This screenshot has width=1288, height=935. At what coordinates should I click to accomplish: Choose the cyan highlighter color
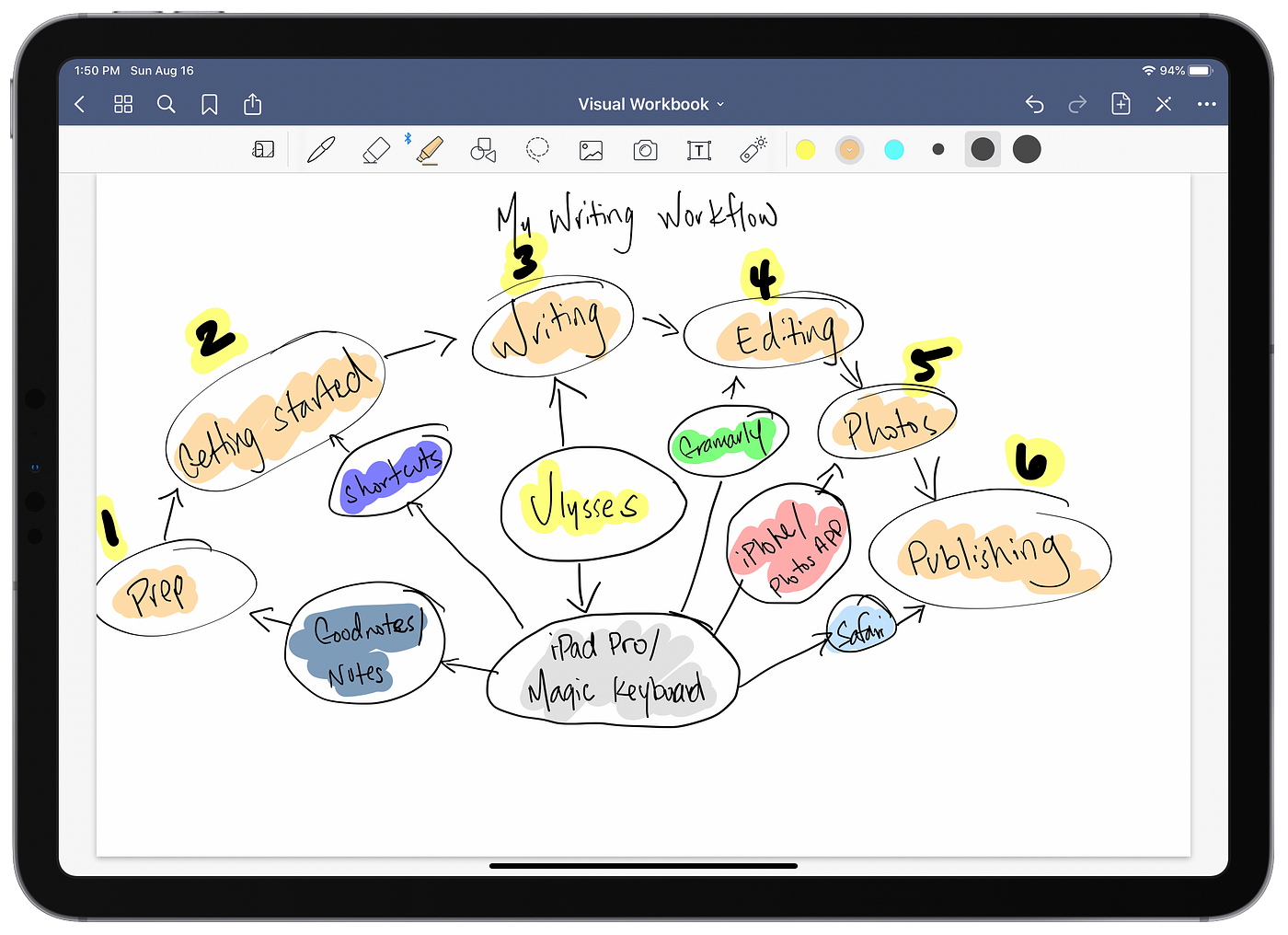tap(894, 150)
